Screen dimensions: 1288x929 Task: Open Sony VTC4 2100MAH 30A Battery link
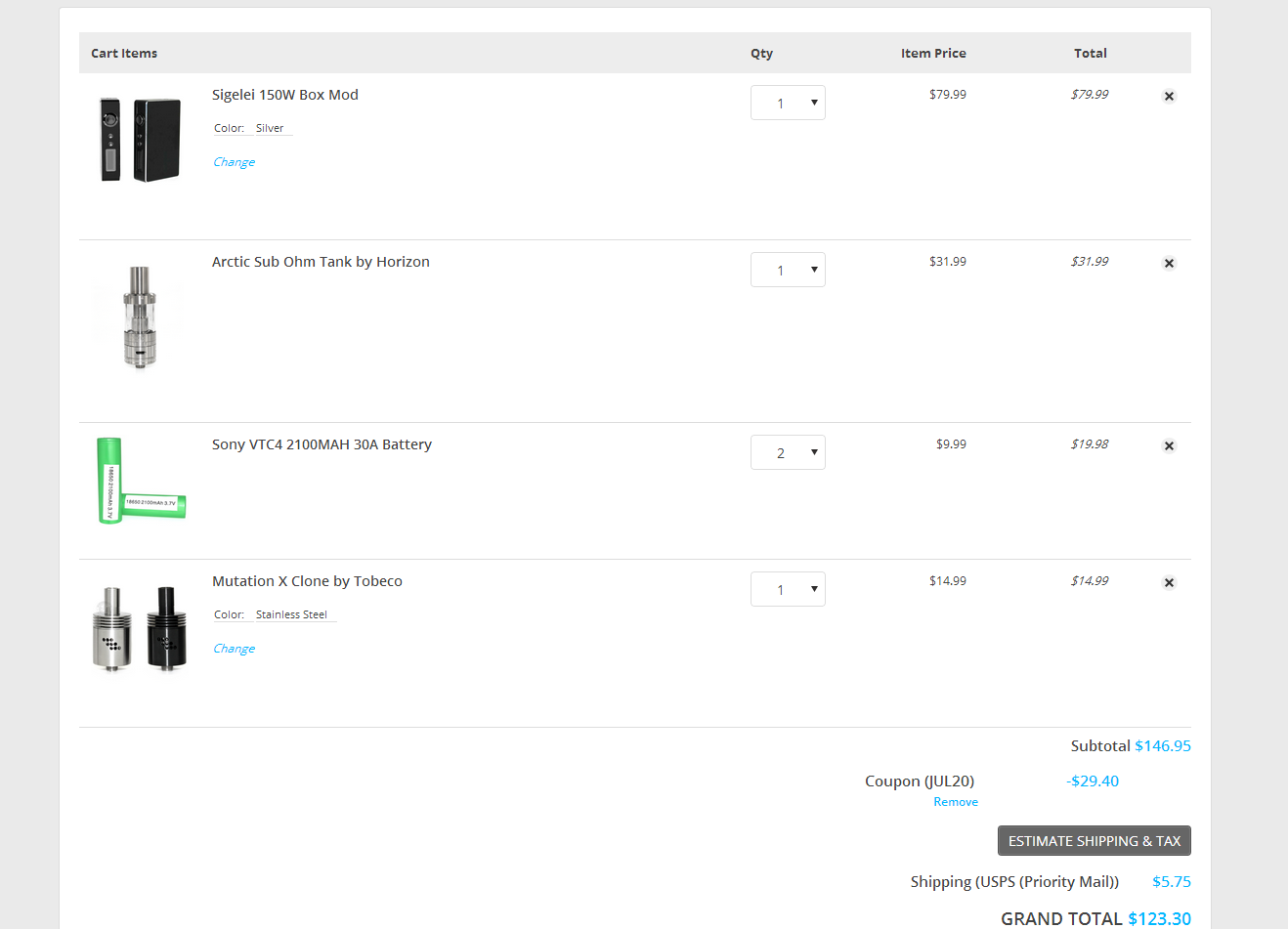pos(322,444)
